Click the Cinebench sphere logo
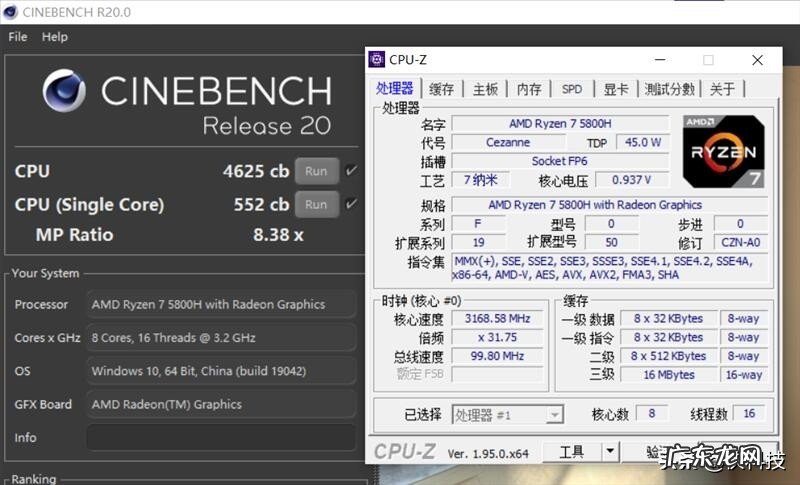 [x=65, y=91]
